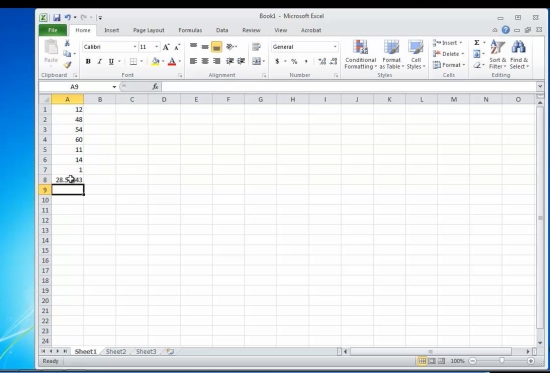The width and height of the screenshot is (550, 373).
Task: Toggle Bottom Align button
Action: coord(216,47)
